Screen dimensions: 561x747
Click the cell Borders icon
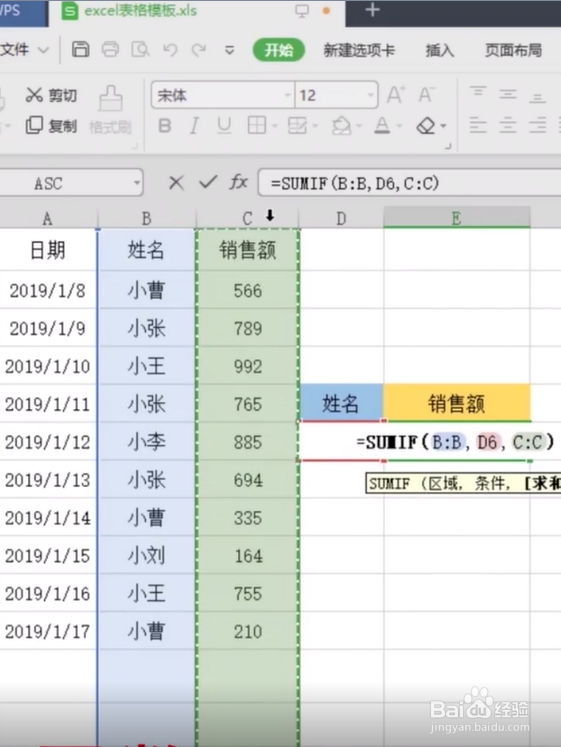click(257, 126)
